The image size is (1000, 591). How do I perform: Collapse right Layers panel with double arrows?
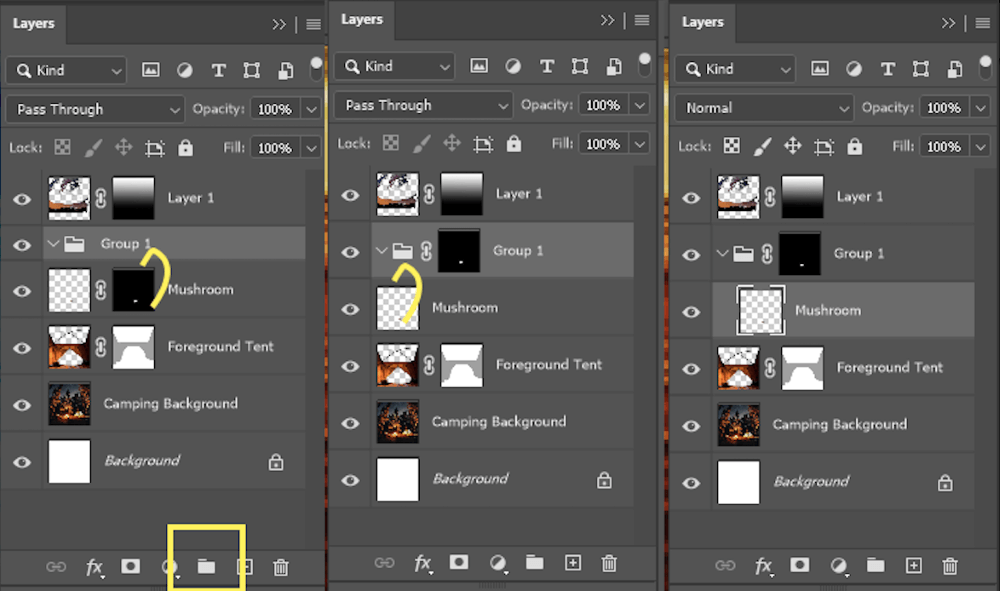point(948,24)
